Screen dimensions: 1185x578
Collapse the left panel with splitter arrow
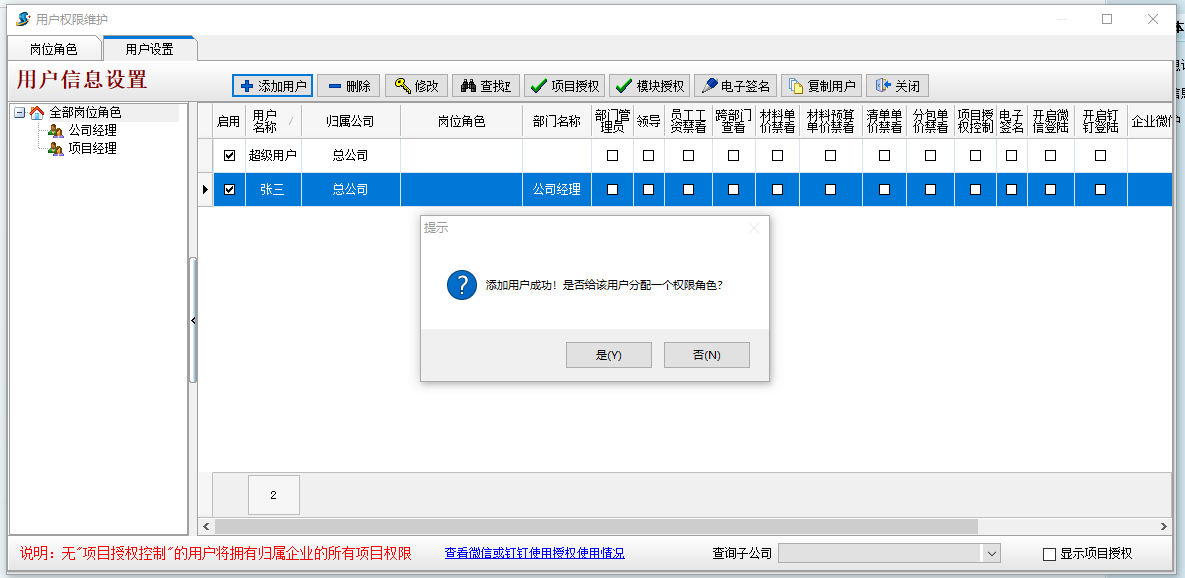click(x=193, y=320)
